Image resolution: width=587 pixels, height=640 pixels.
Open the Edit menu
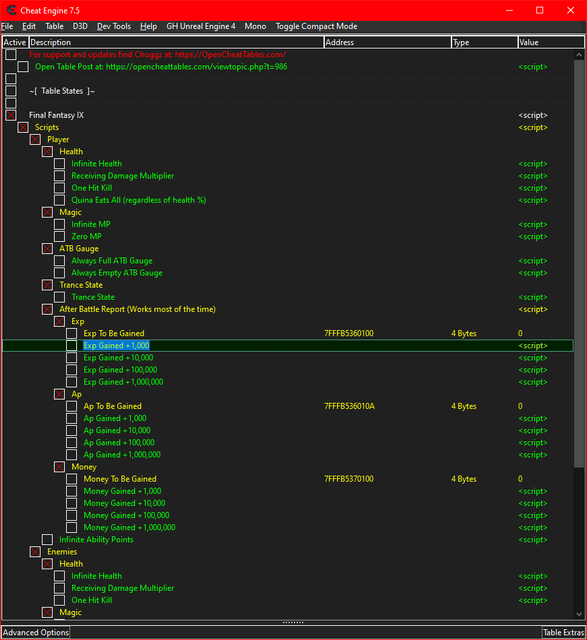tap(29, 27)
